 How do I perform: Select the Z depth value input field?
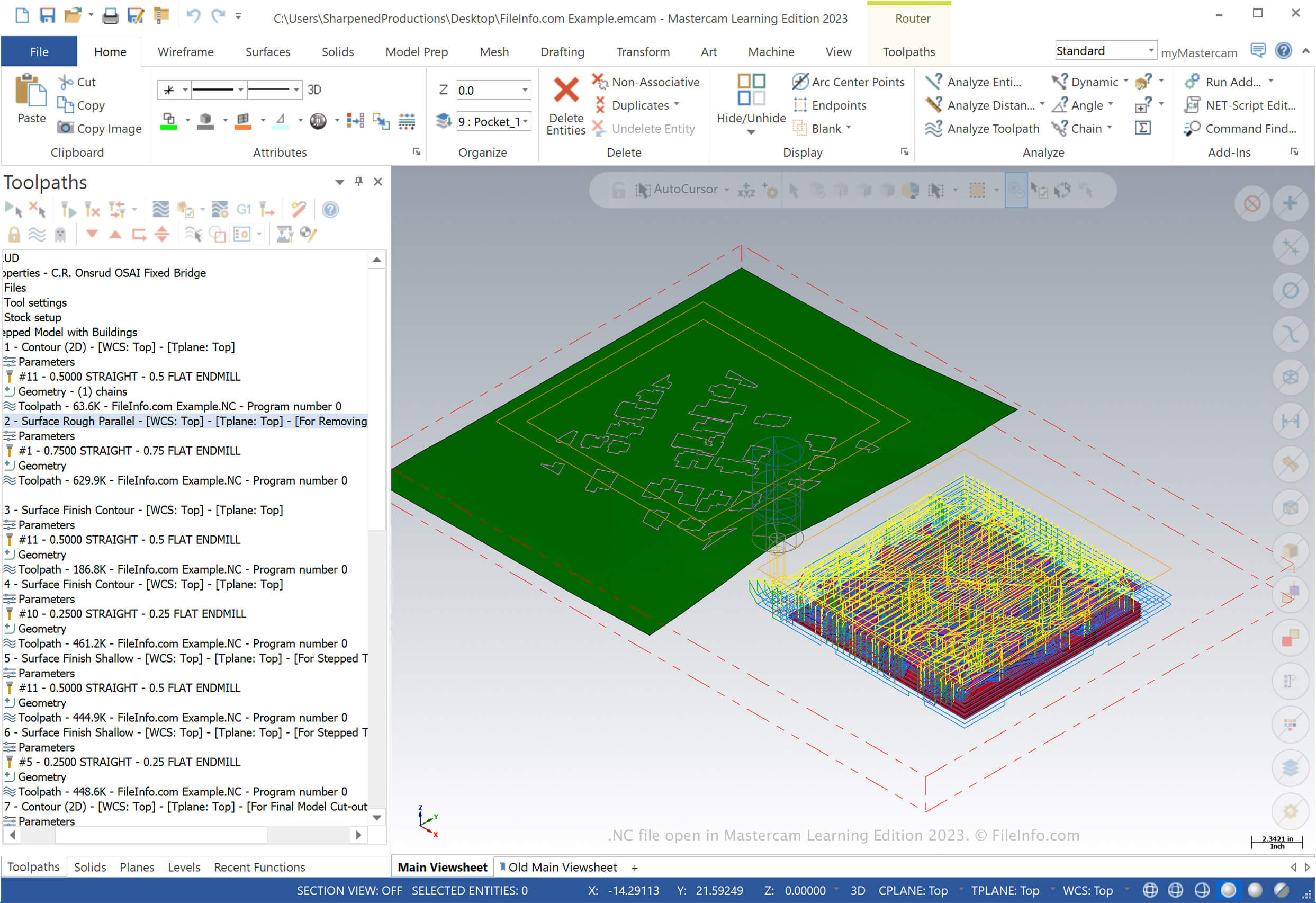(489, 90)
